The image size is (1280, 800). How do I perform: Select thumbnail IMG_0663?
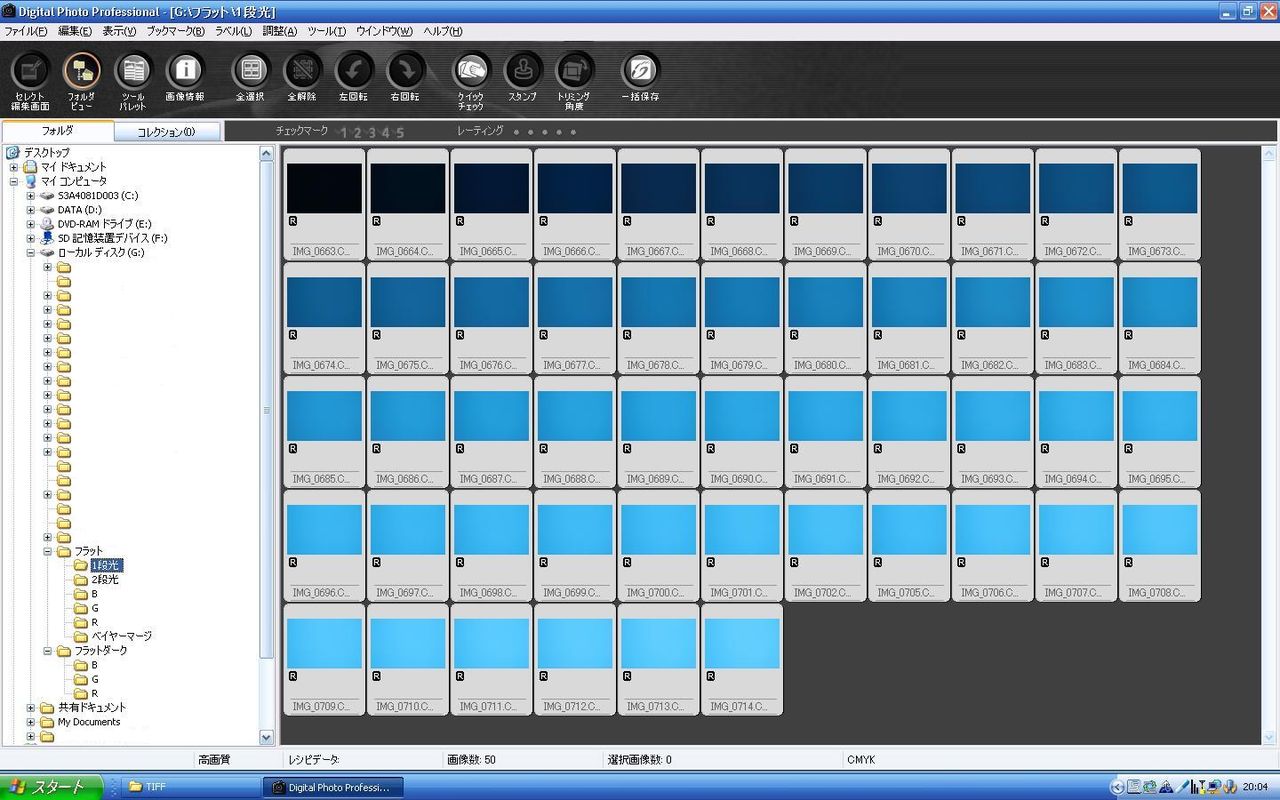[x=324, y=205]
